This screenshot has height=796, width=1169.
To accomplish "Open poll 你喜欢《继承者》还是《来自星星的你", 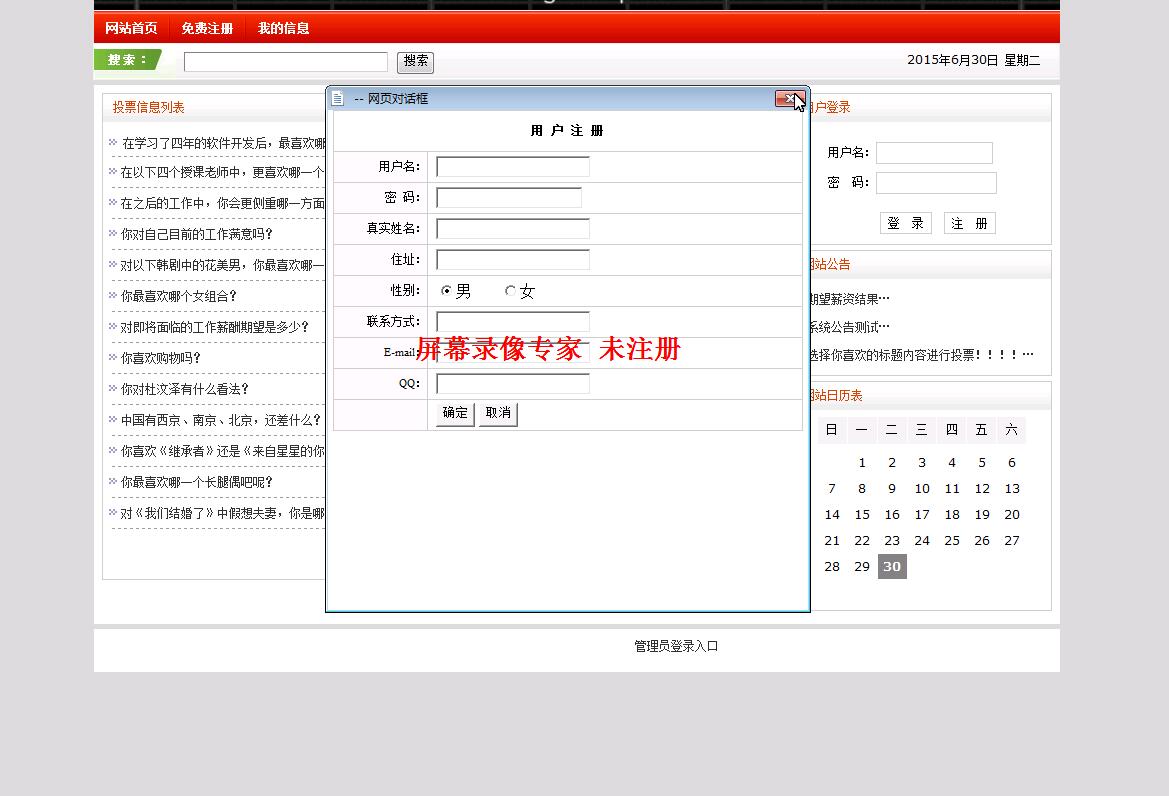I will click(223, 451).
